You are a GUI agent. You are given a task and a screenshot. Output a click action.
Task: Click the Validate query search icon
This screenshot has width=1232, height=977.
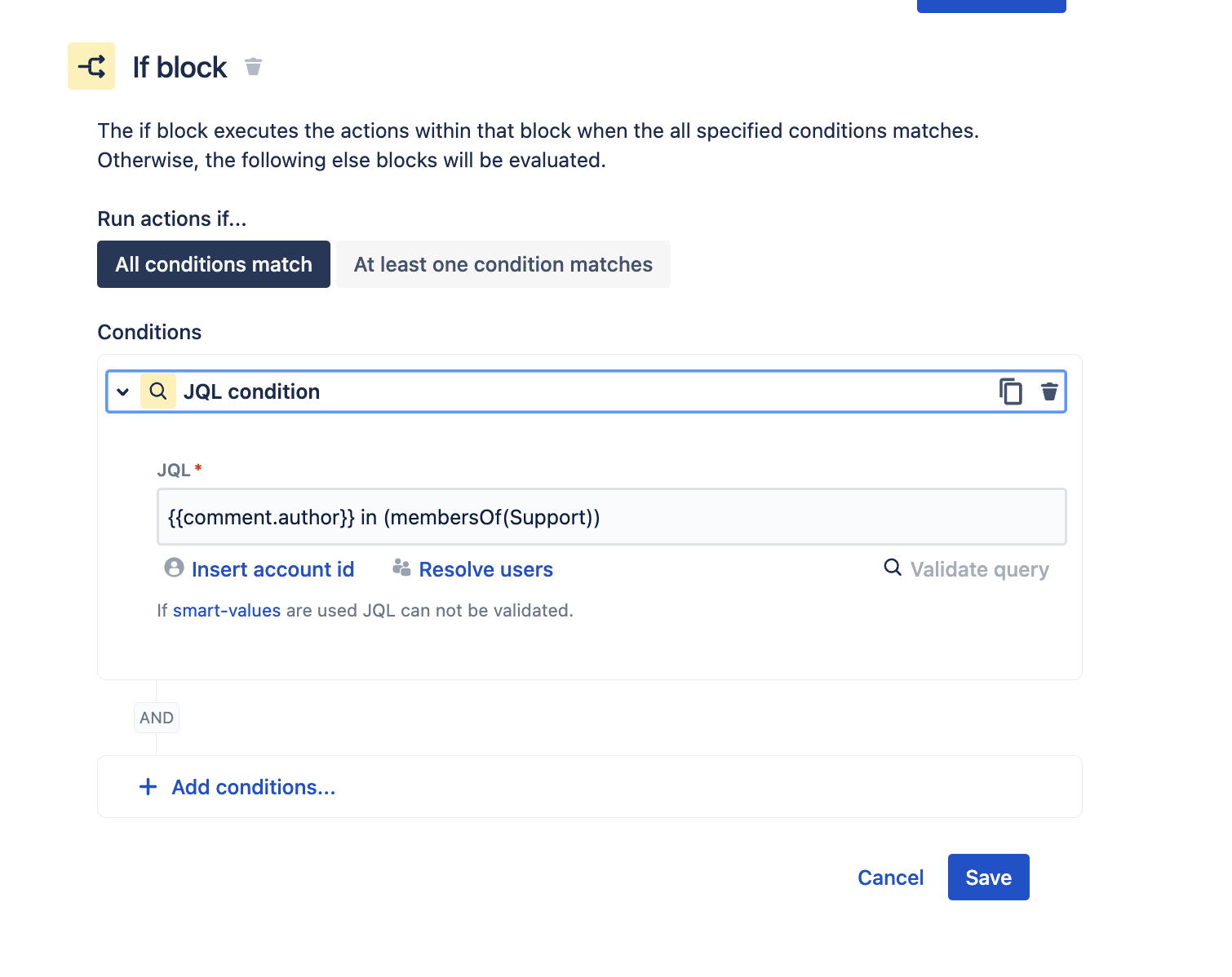(893, 568)
